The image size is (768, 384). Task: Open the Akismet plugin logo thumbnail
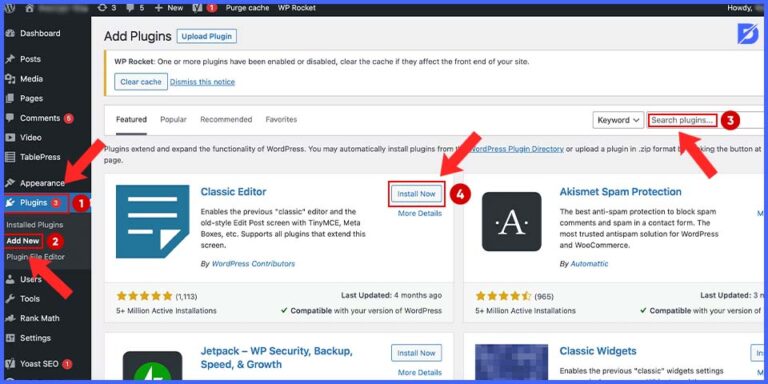tap(512, 221)
